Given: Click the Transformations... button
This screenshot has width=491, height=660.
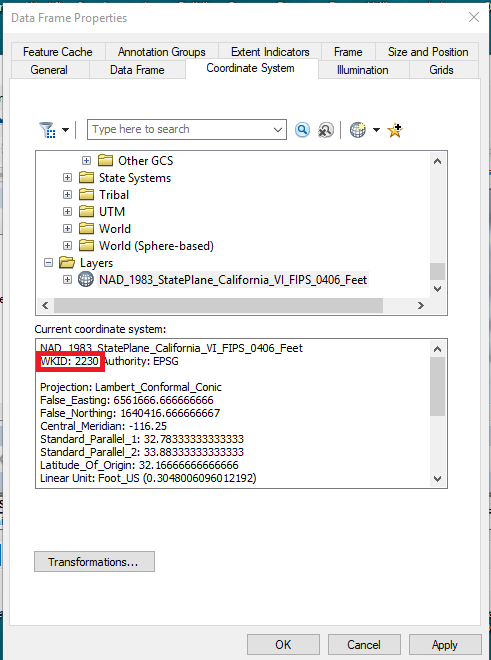Looking at the screenshot, I should pyautogui.click(x=94, y=562).
